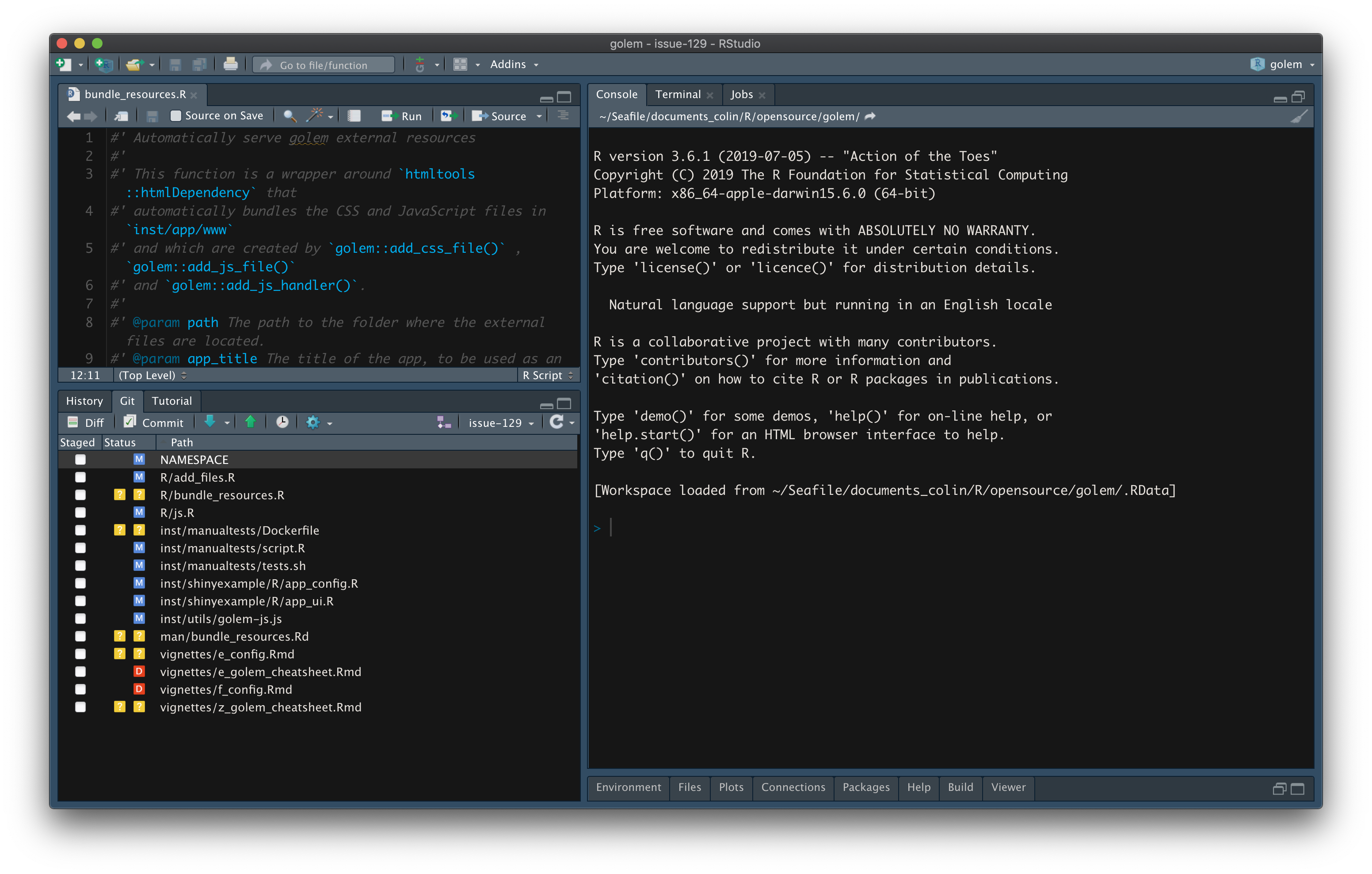Viewport: 1372px width, 874px height.
Task: Expand the new file dropdown arrow
Action: pyautogui.click(x=81, y=65)
